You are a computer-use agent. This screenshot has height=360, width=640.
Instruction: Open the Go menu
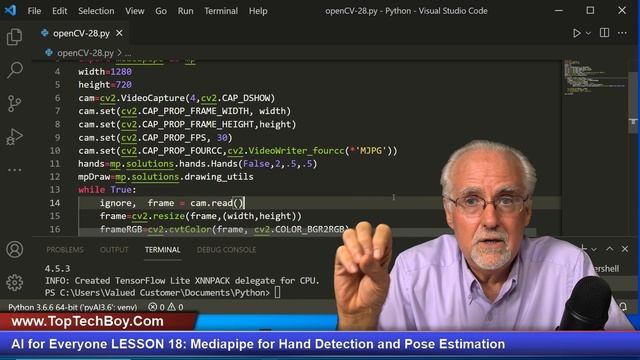tap(161, 11)
